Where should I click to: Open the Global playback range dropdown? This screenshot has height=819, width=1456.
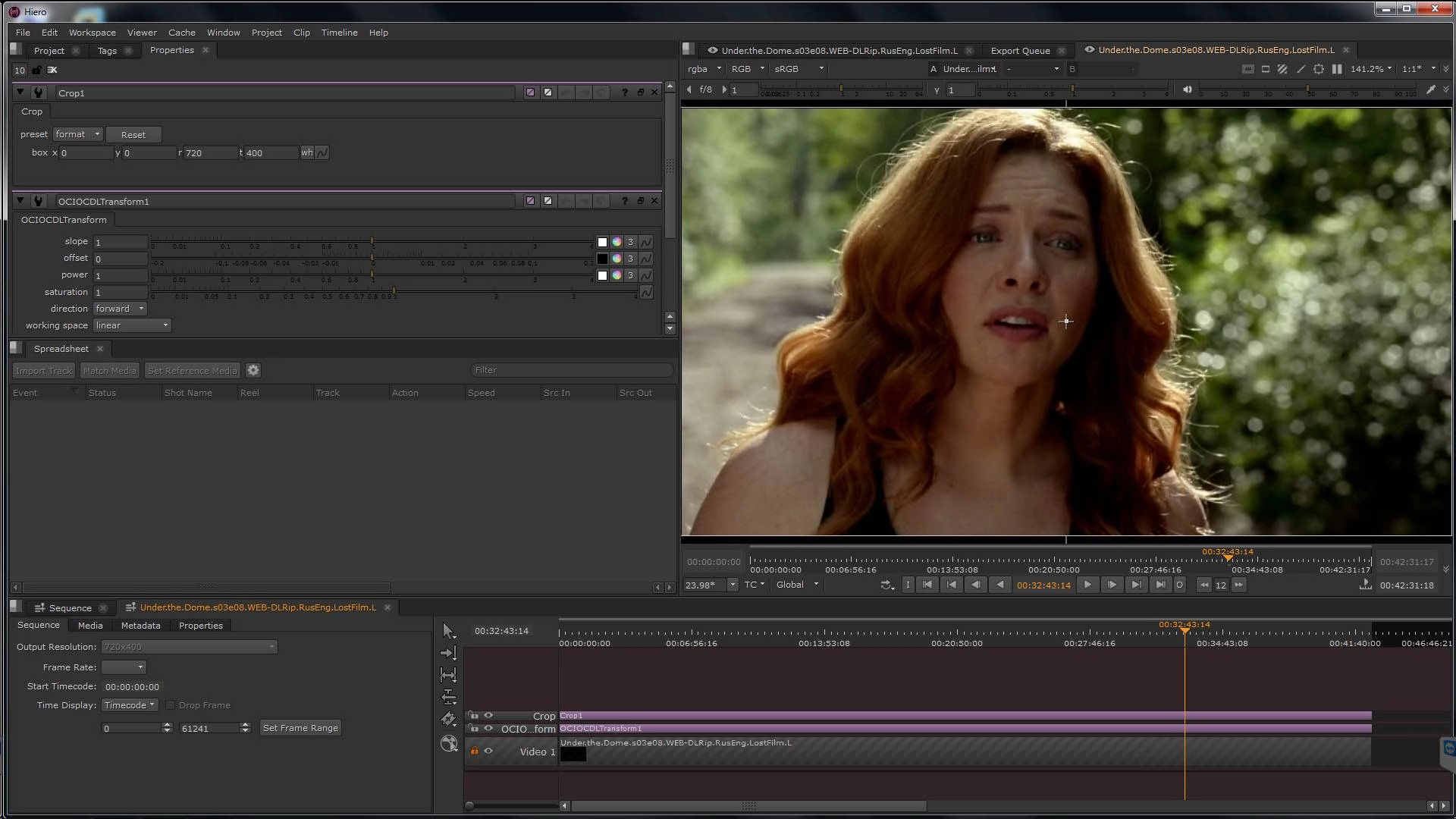pyautogui.click(x=798, y=585)
